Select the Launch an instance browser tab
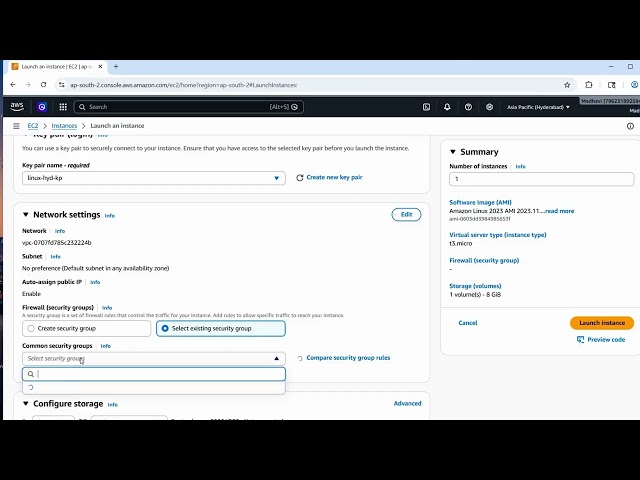Screen dimensions: 640x480 coord(58,67)
